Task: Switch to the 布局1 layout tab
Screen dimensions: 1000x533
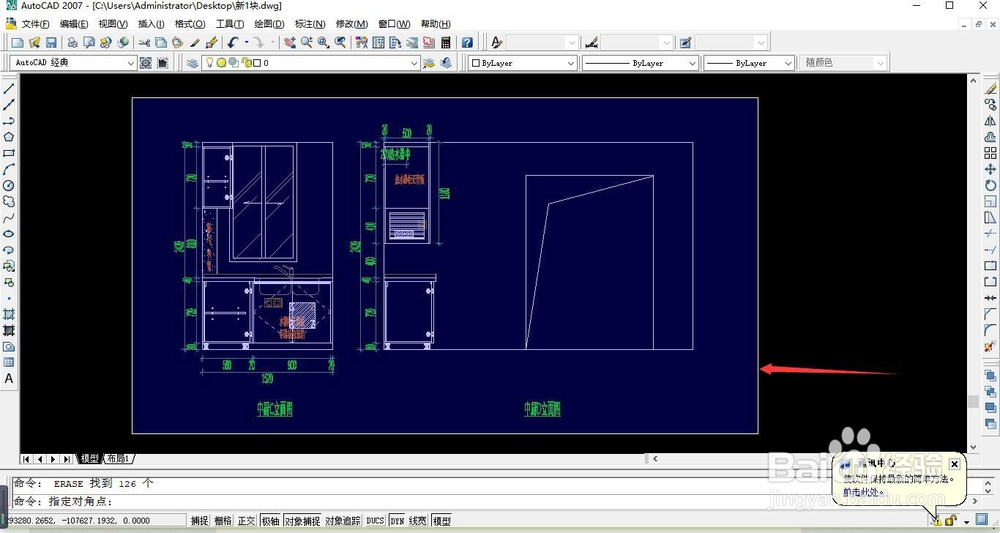Action: (x=119, y=458)
